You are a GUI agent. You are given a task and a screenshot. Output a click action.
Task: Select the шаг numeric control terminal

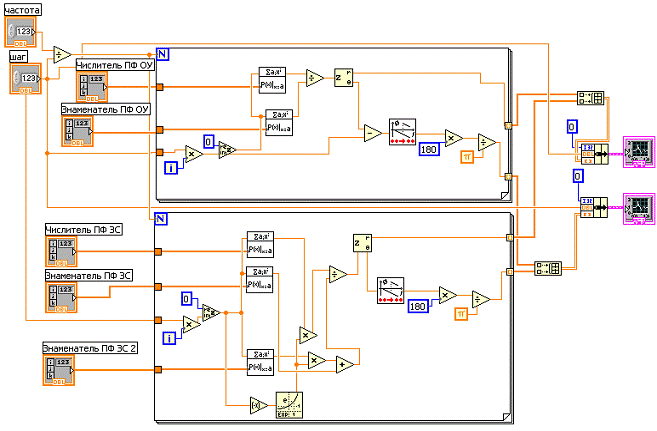point(25,79)
